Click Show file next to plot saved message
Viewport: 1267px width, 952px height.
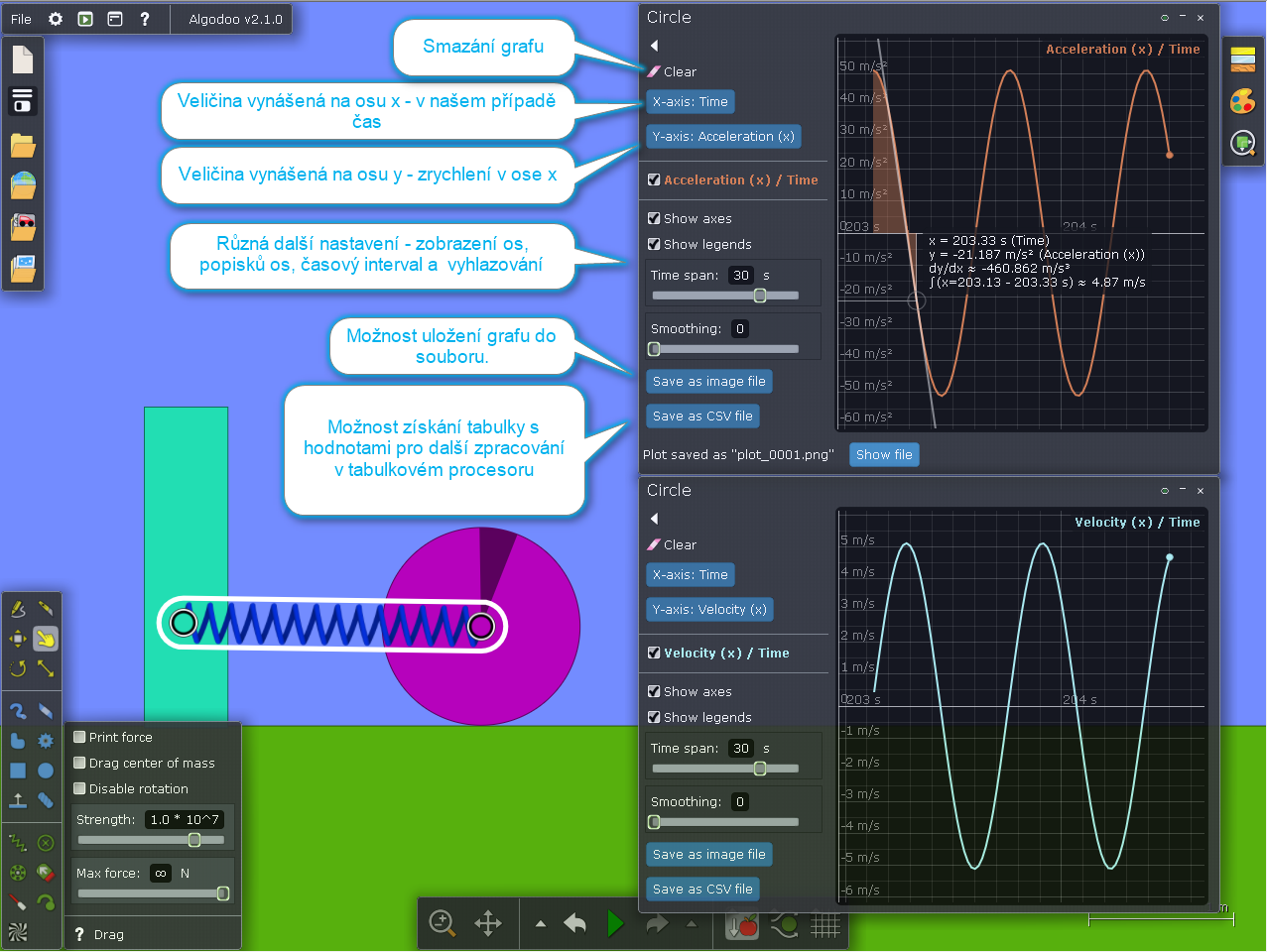pyautogui.click(x=883, y=455)
